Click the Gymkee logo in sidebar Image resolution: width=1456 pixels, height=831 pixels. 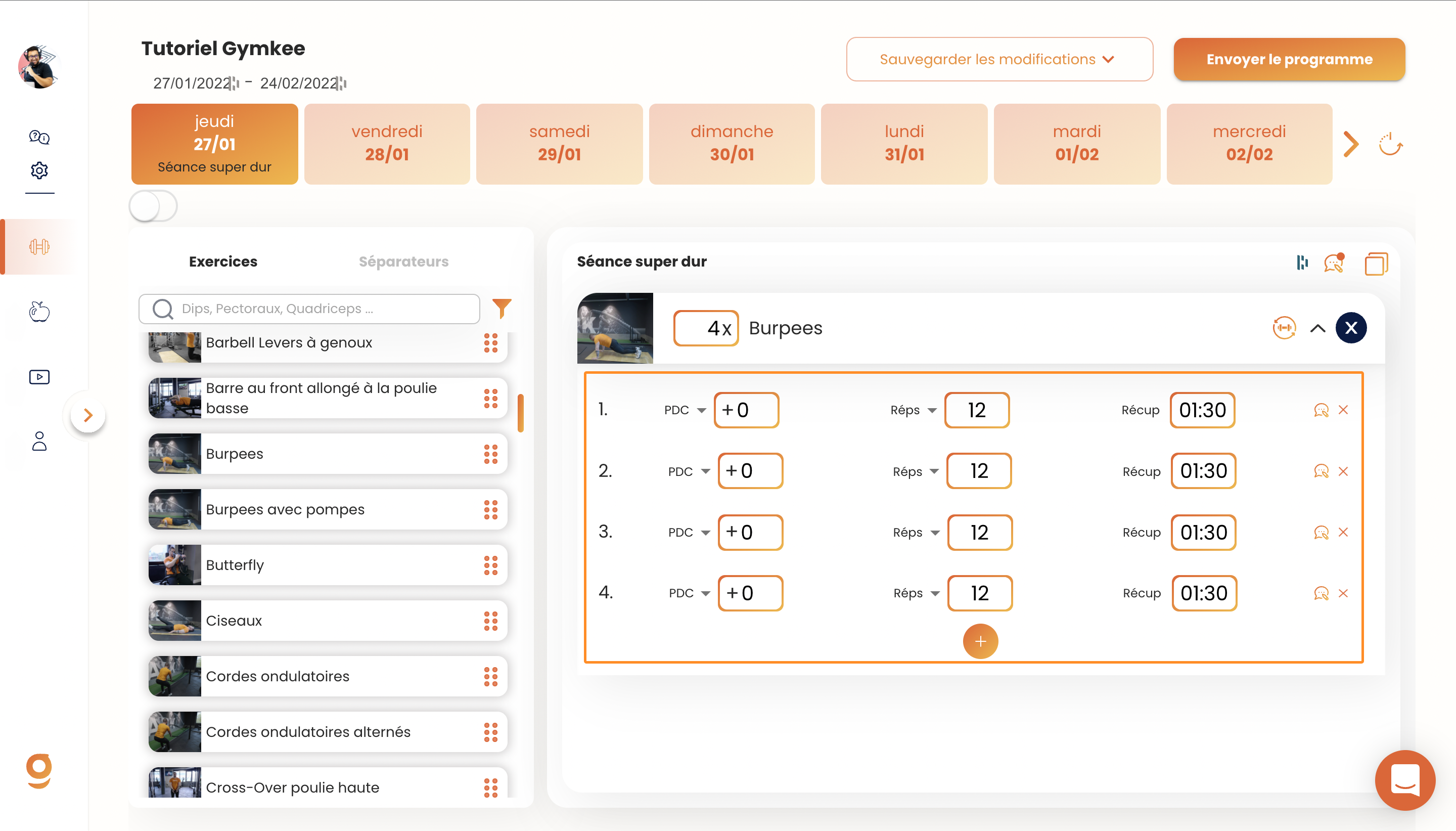pyautogui.click(x=39, y=771)
